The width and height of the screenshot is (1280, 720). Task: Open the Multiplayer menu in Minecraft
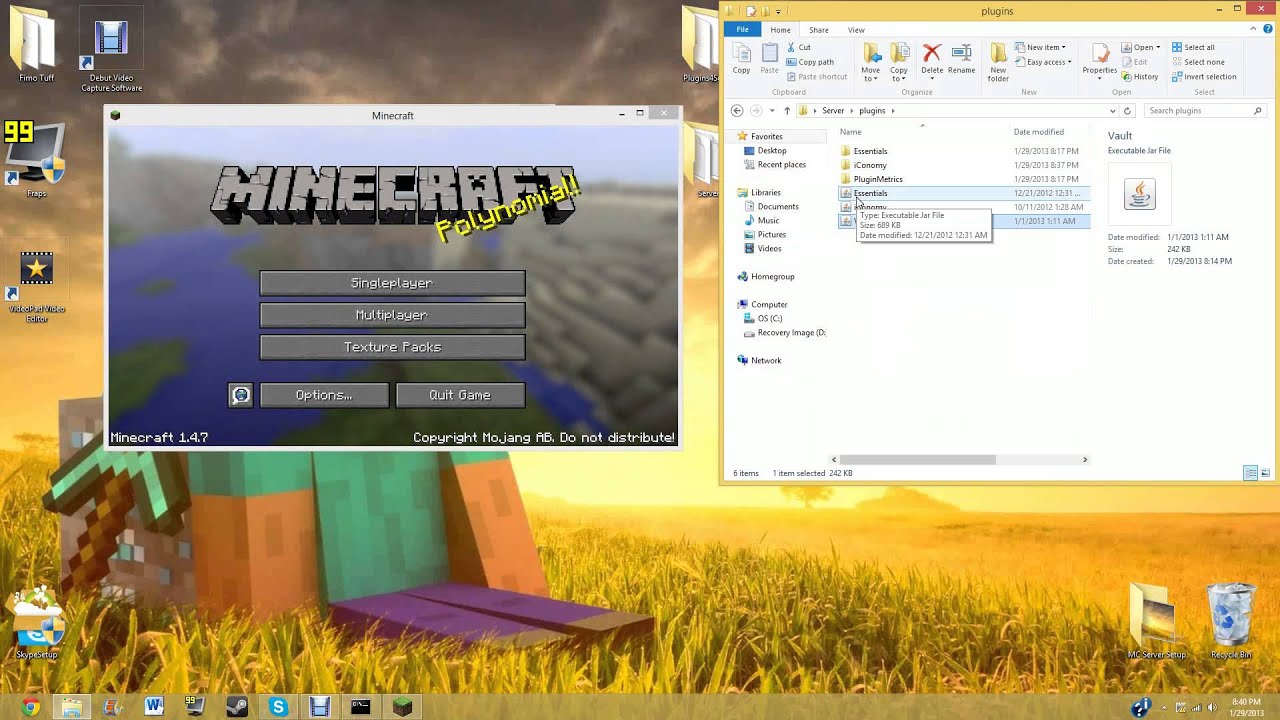point(392,315)
